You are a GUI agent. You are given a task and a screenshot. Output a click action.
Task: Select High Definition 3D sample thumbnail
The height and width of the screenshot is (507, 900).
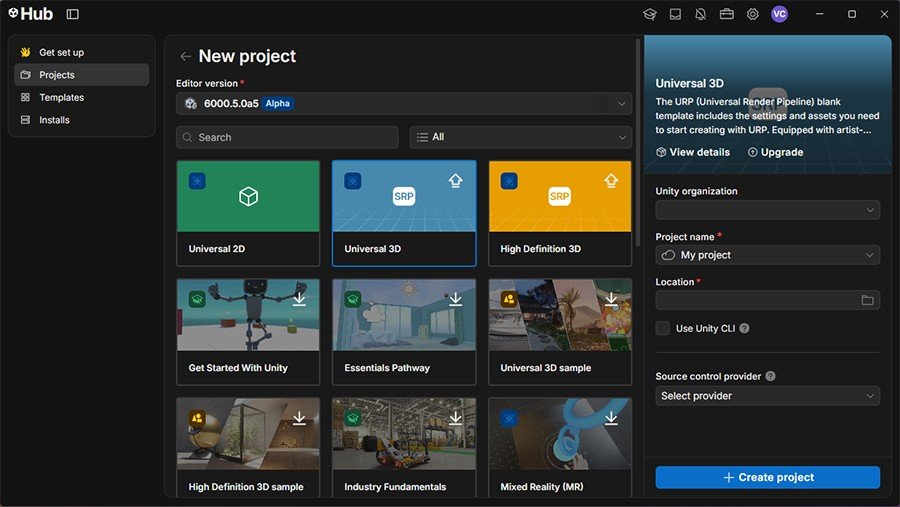(x=248, y=434)
